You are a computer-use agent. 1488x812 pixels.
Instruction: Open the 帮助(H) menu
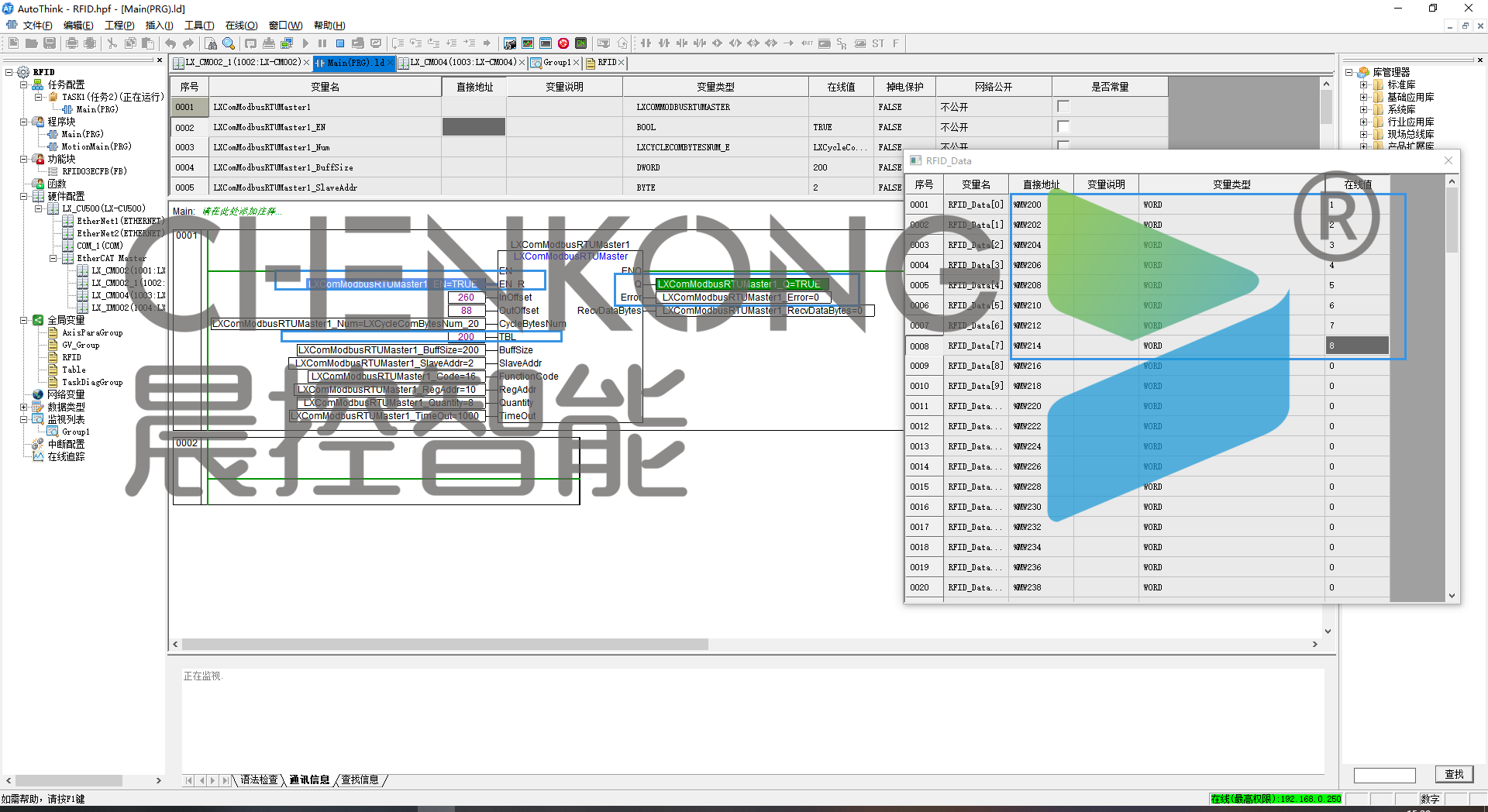(x=329, y=26)
